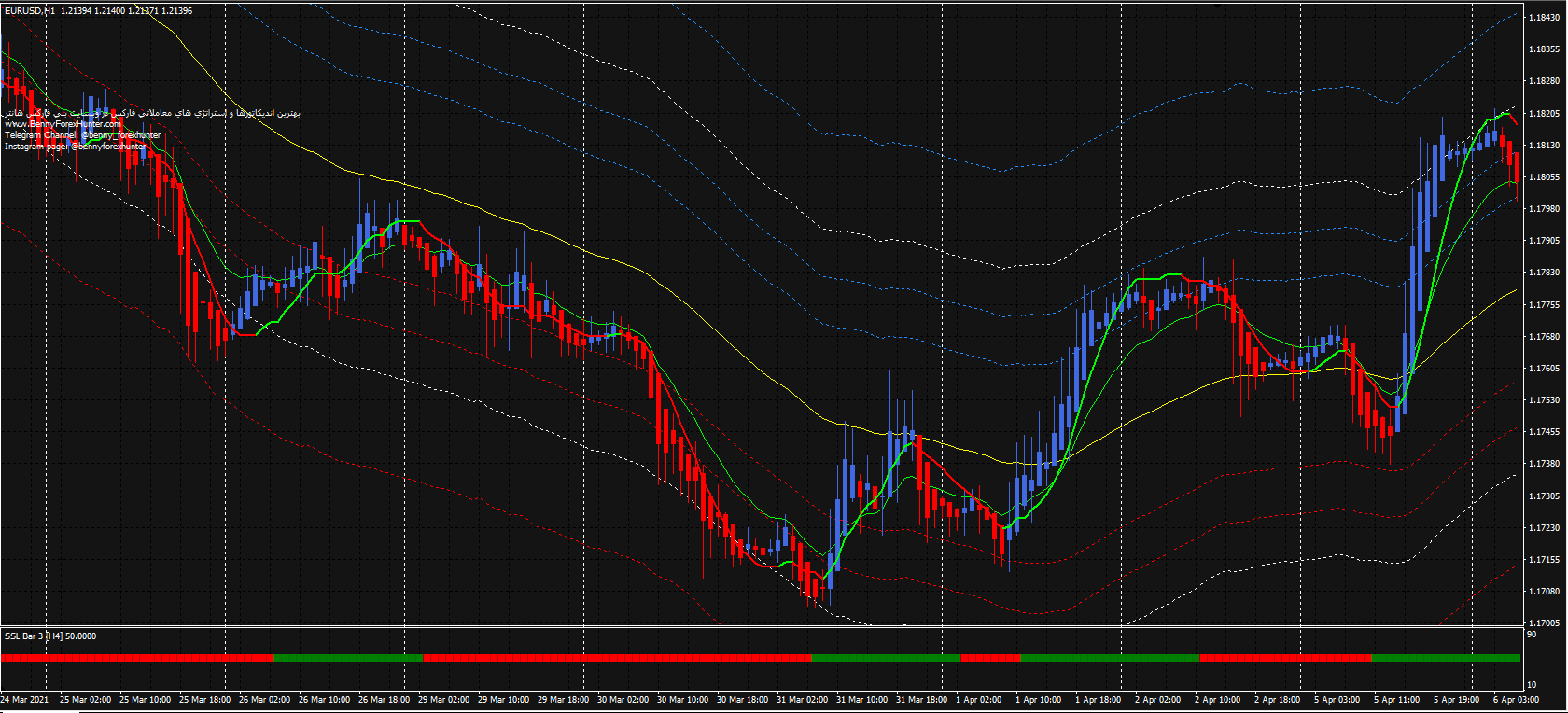This screenshot has height=713, width=1568.
Task: Select the 25 Mar 18:00 time label
Action: click(204, 699)
